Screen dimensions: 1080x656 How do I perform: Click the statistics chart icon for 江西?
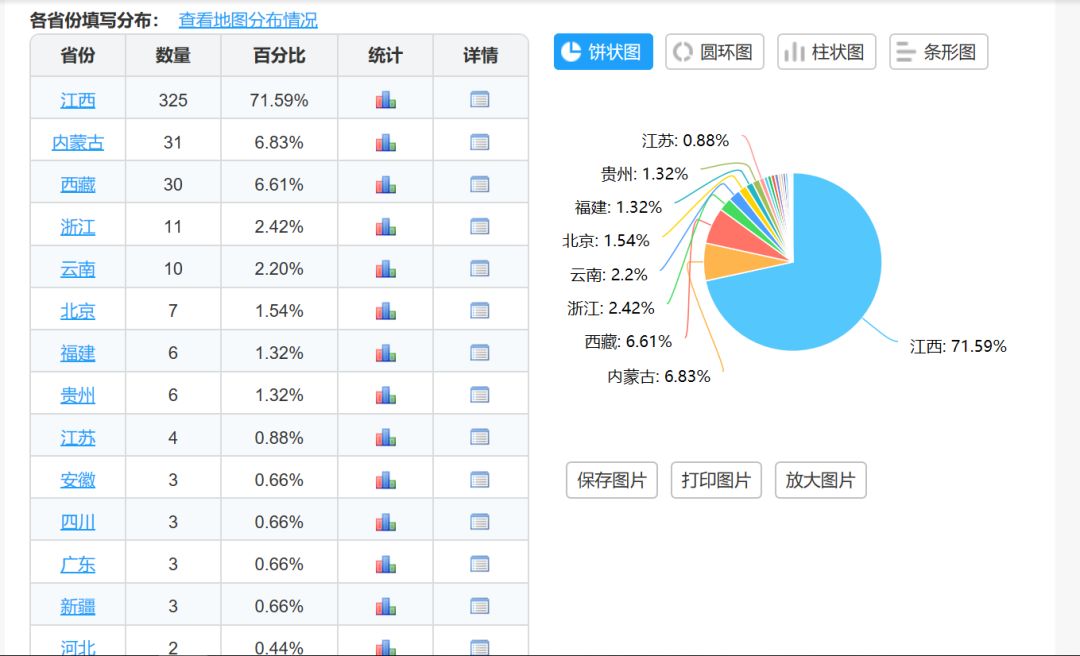pyautogui.click(x=385, y=100)
